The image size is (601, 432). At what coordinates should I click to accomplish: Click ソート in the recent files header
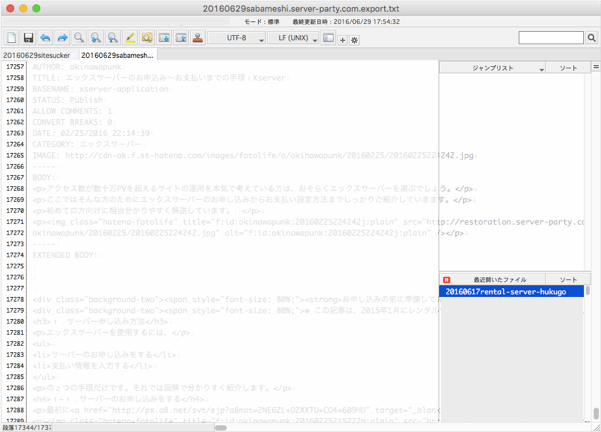(x=568, y=280)
